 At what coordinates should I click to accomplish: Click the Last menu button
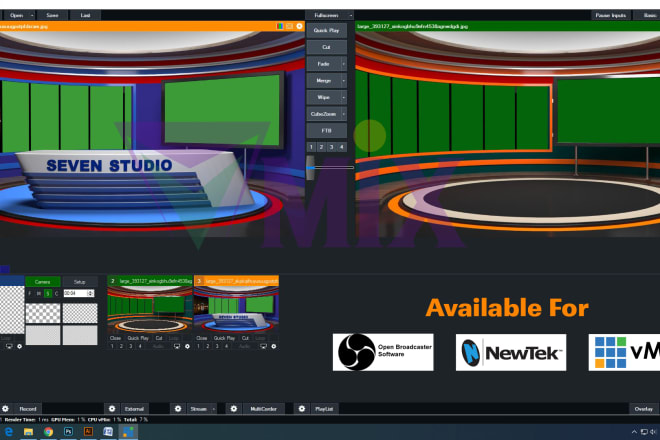pos(85,15)
